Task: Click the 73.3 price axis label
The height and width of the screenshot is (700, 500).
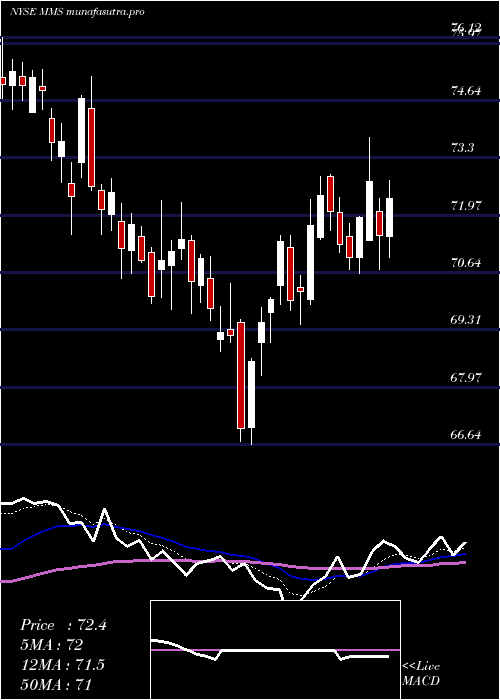Action: [x=463, y=148]
